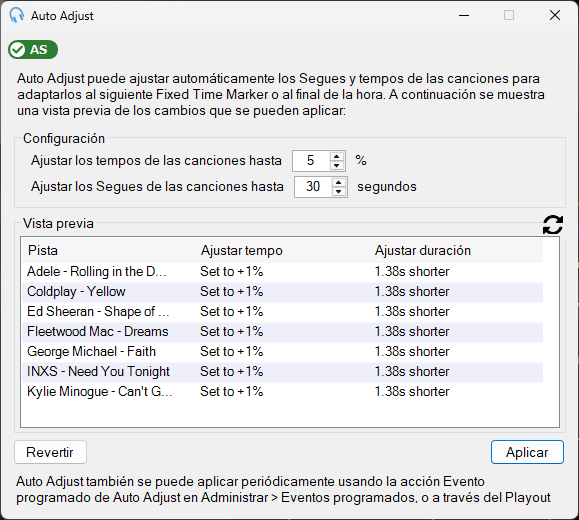Select the Adele - Rolling in the D... row

pos(282,271)
